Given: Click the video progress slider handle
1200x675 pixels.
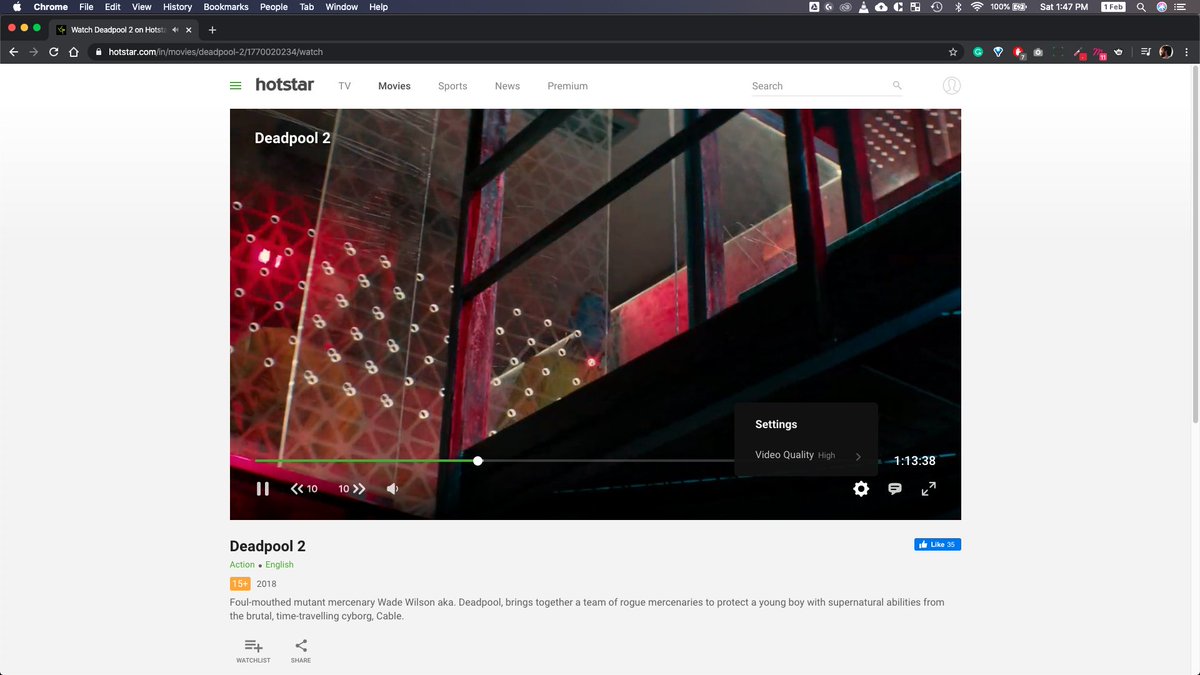Looking at the screenshot, I should click(478, 461).
